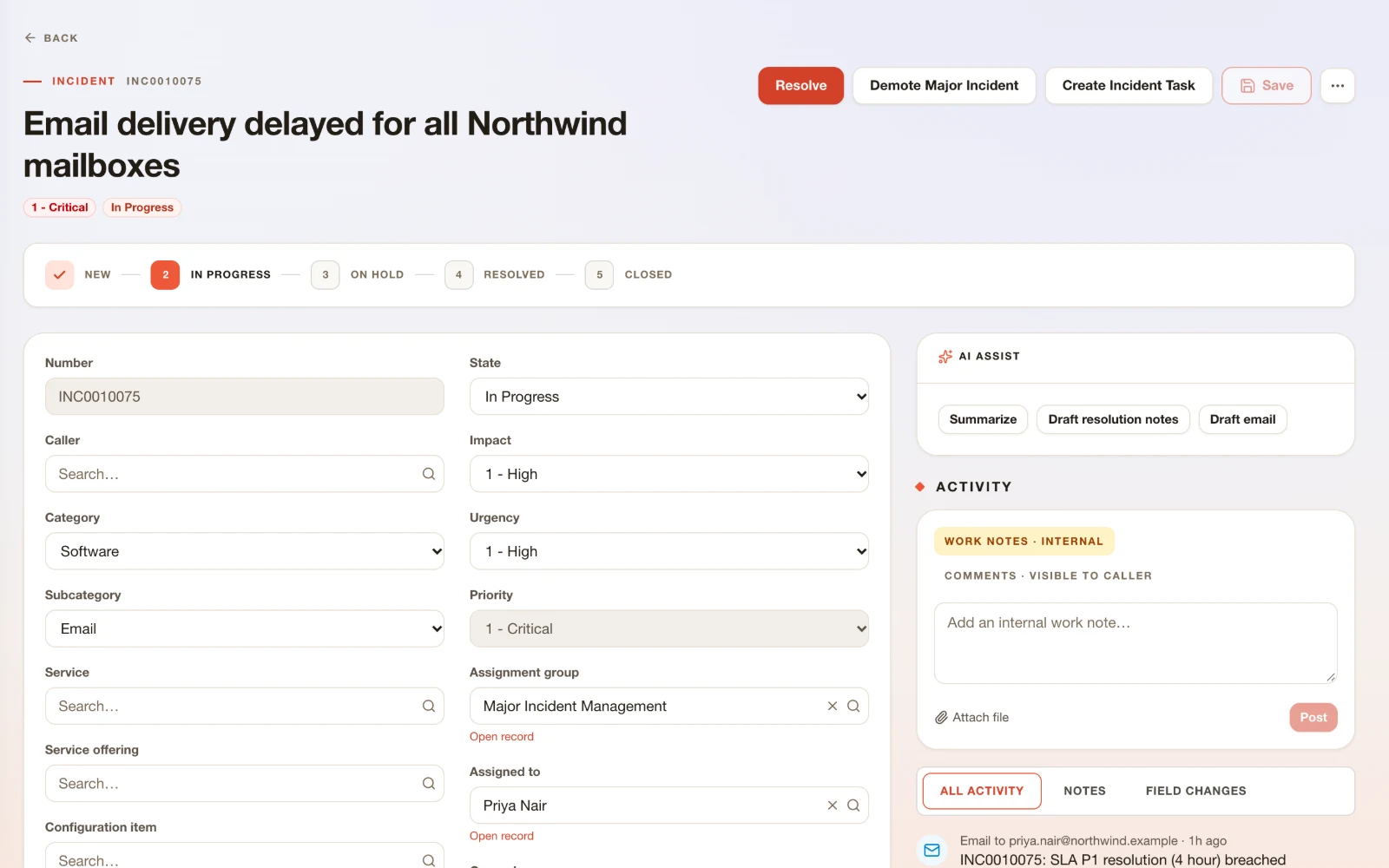
Task: Click the Number field INC0010075
Action: pyautogui.click(x=244, y=397)
